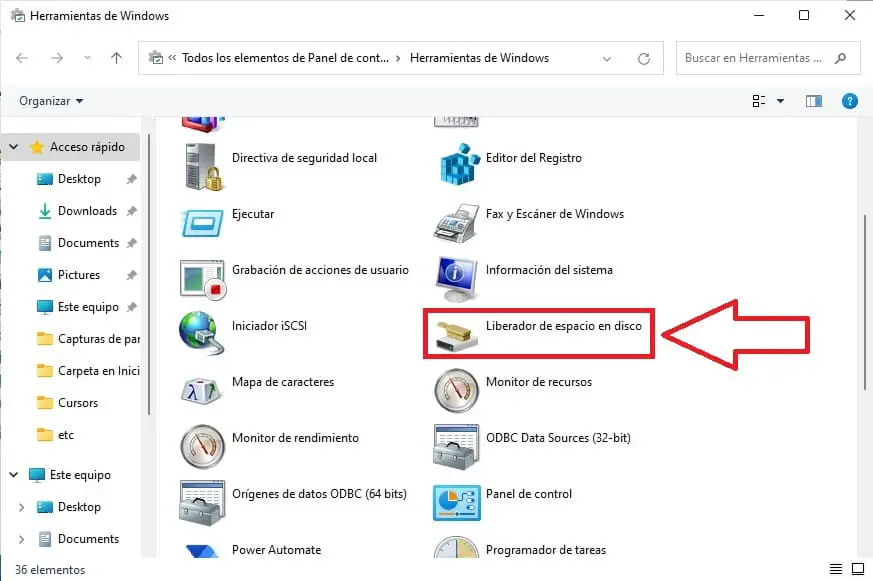
Task: Open the Iniciador iSCSI globe icon
Action: (x=201, y=333)
